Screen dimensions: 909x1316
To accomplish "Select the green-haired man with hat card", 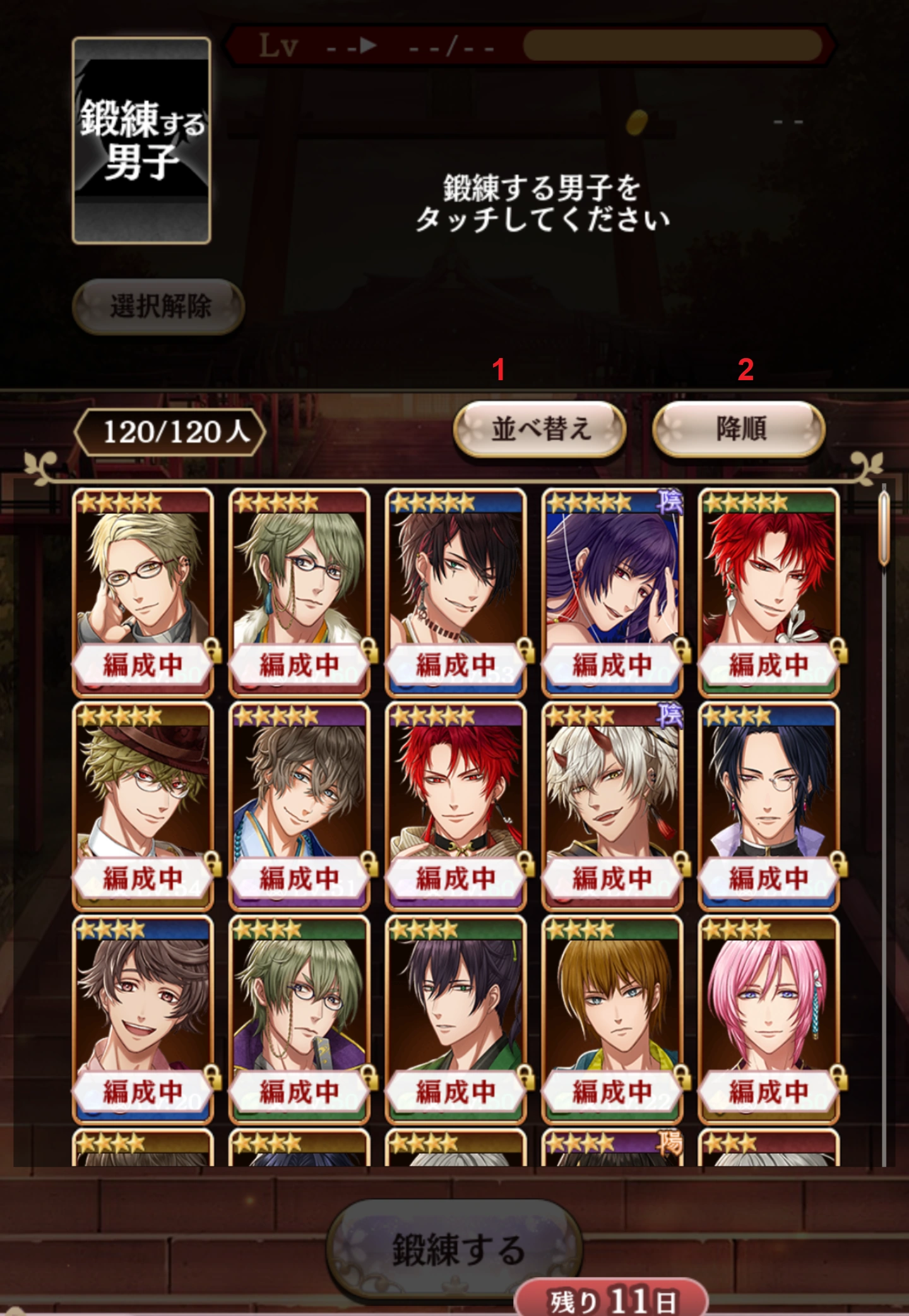I will pos(143,806).
